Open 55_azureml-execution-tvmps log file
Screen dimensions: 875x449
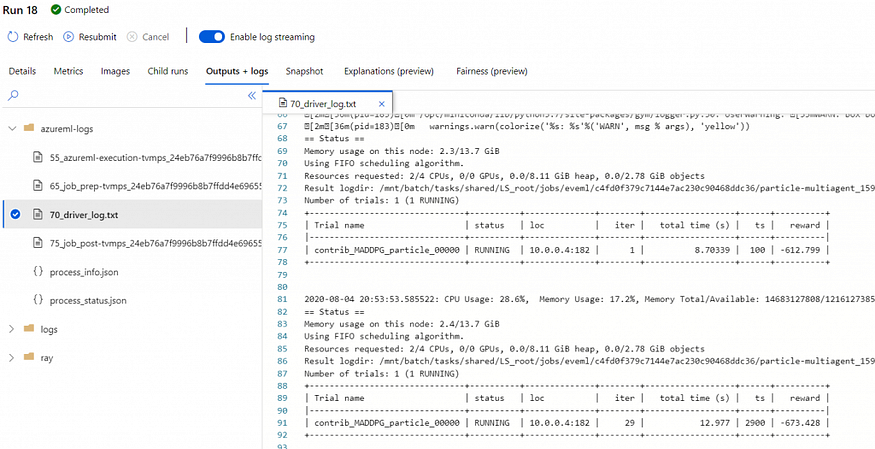click(x=156, y=157)
